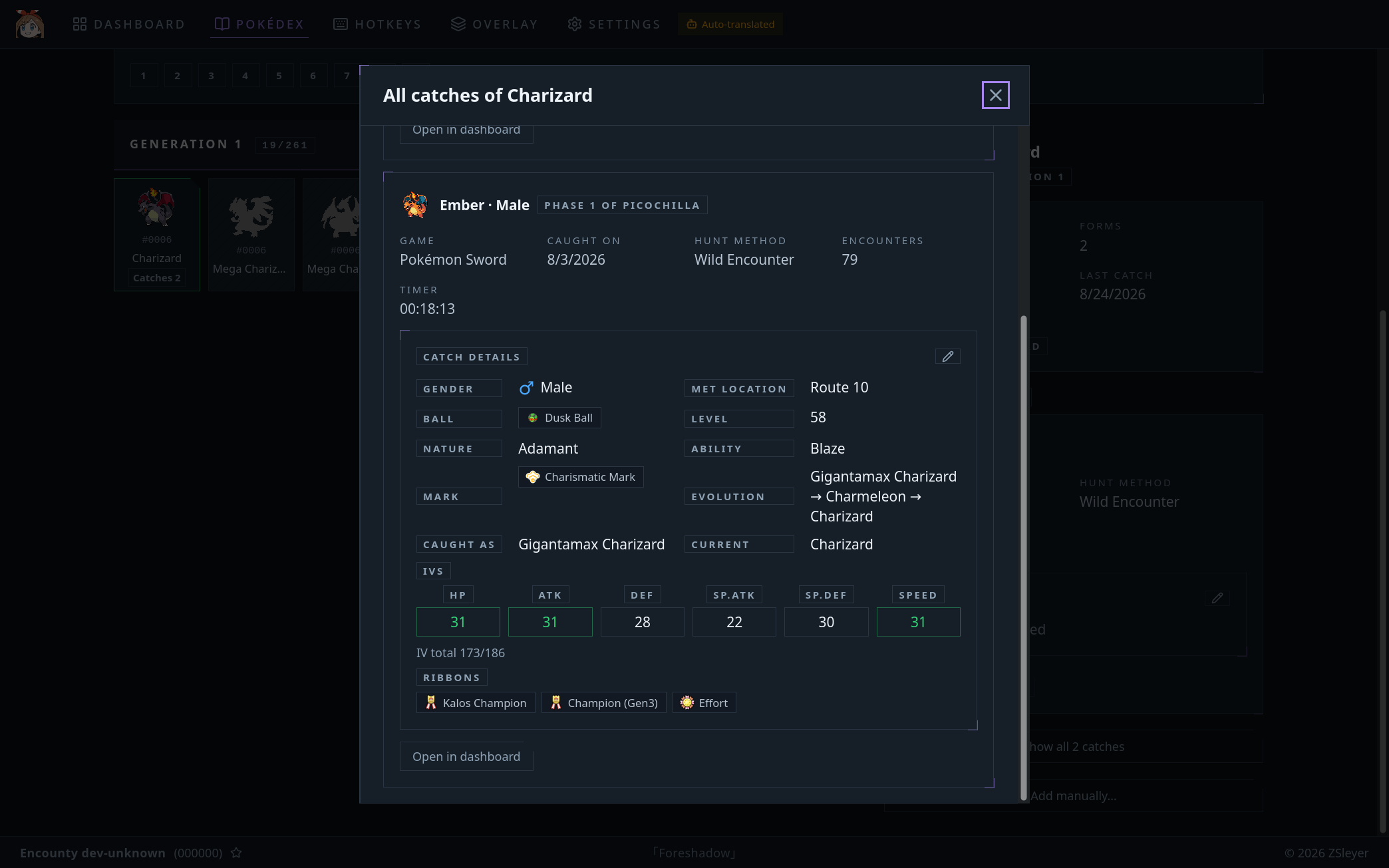Click the Auto-translated badge
Screen dimensions: 1389x868
730,25
